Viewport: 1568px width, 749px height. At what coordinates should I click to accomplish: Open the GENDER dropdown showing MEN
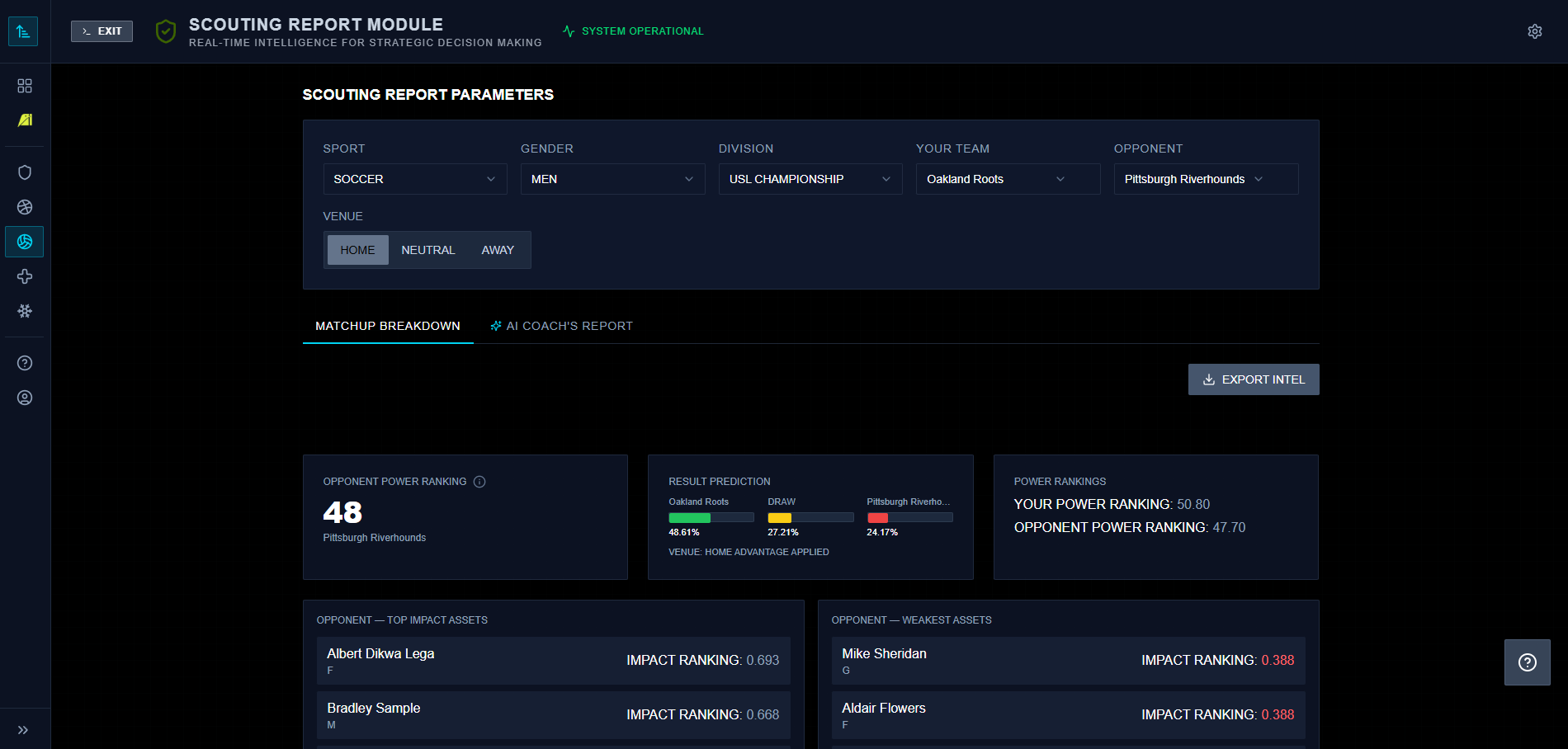612,179
